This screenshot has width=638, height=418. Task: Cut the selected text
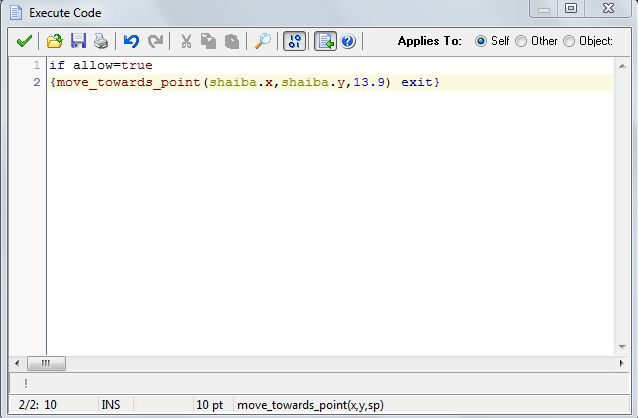click(x=186, y=41)
